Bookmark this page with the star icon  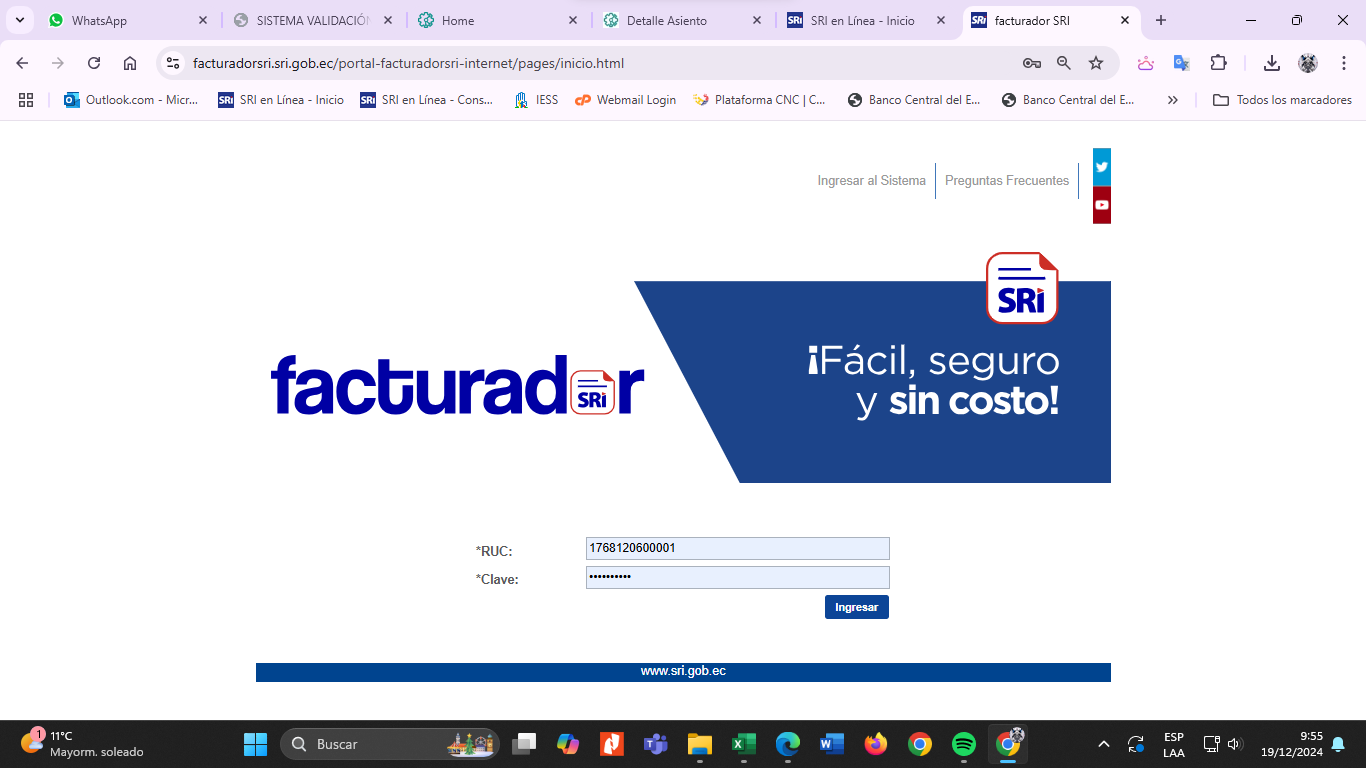coord(1096,63)
